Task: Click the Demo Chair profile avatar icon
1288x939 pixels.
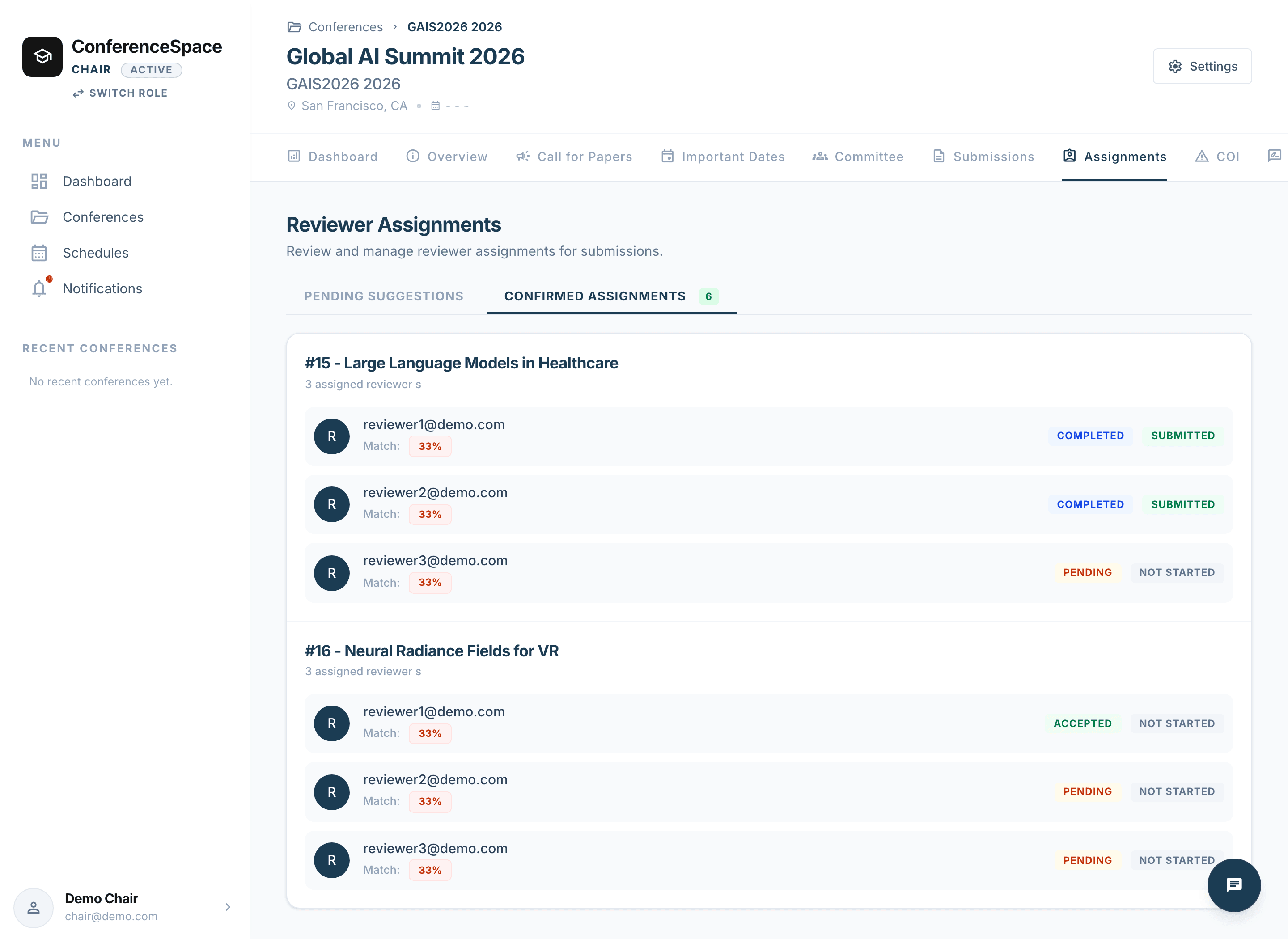Action: click(x=34, y=908)
